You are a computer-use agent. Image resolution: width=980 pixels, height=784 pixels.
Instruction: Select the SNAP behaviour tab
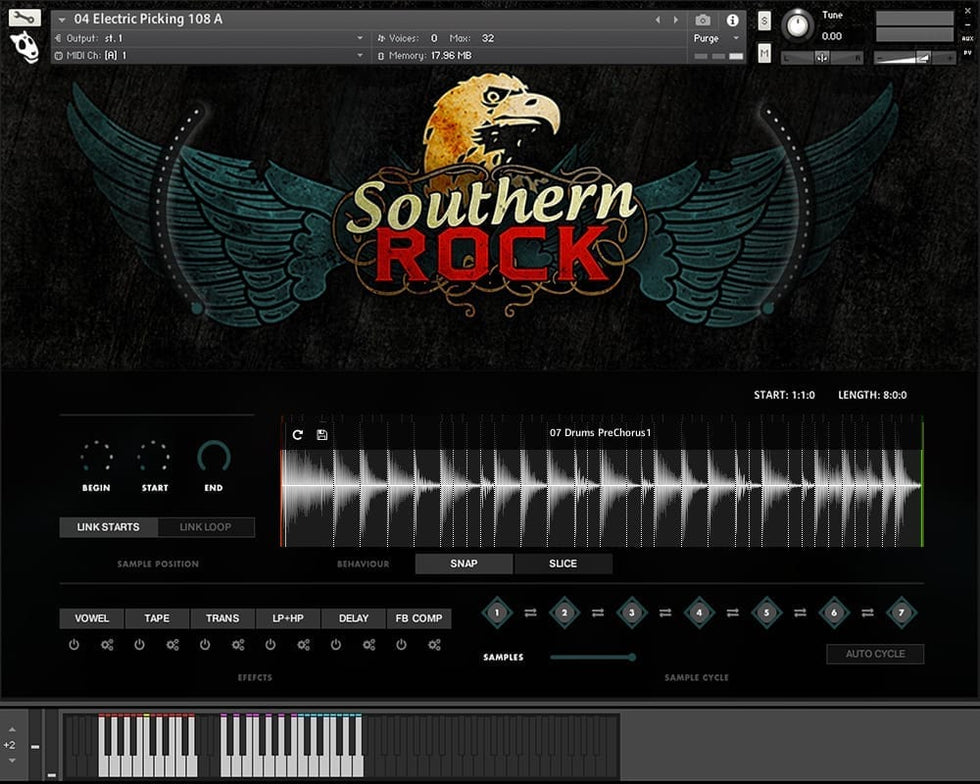[464, 563]
